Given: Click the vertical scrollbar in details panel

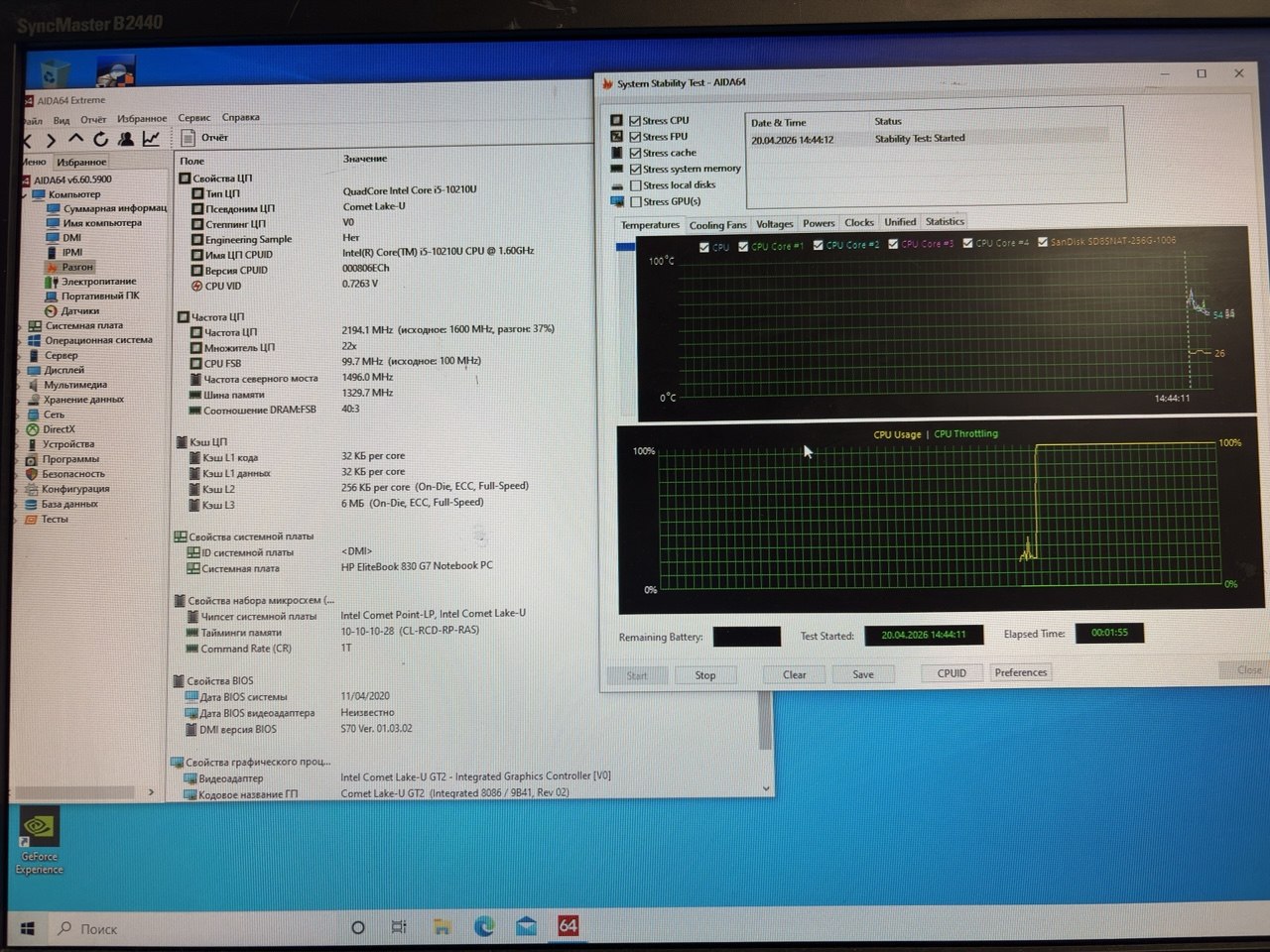Looking at the screenshot, I should coord(764,714).
